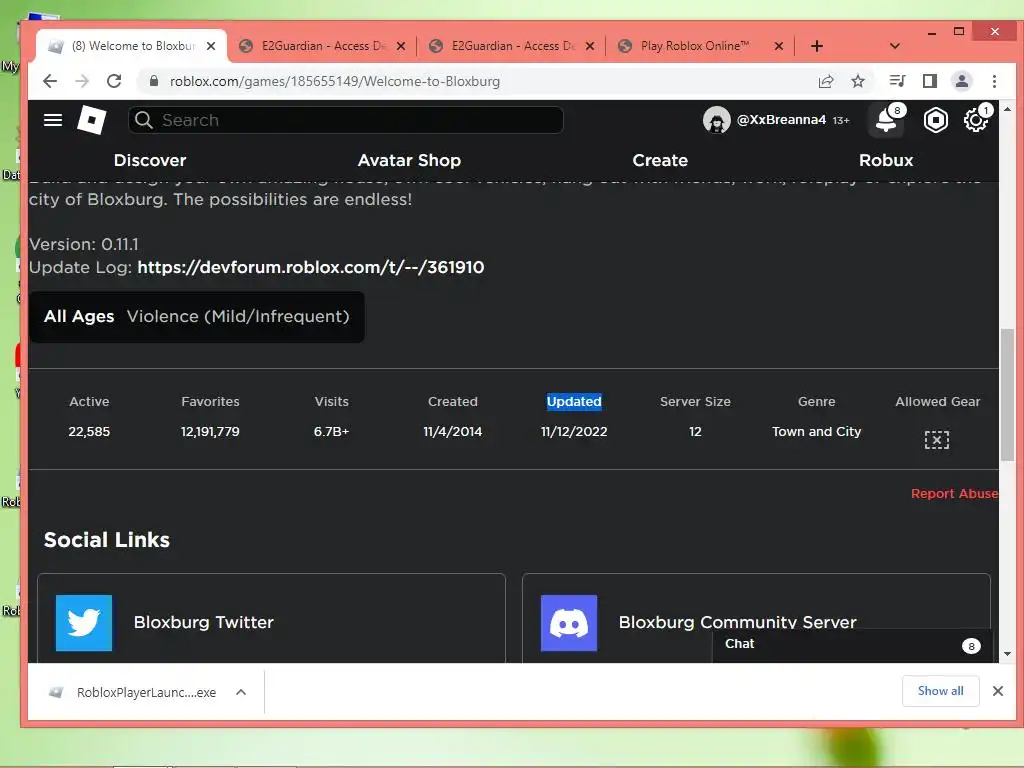Switch to first E2Guardian Access Denied tab

[323, 46]
